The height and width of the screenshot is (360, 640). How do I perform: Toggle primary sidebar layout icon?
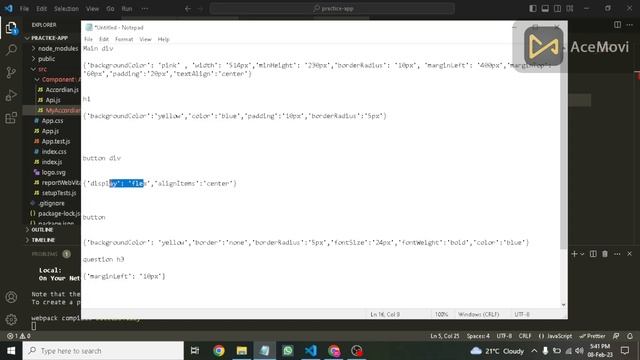click(x=533, y=8)
